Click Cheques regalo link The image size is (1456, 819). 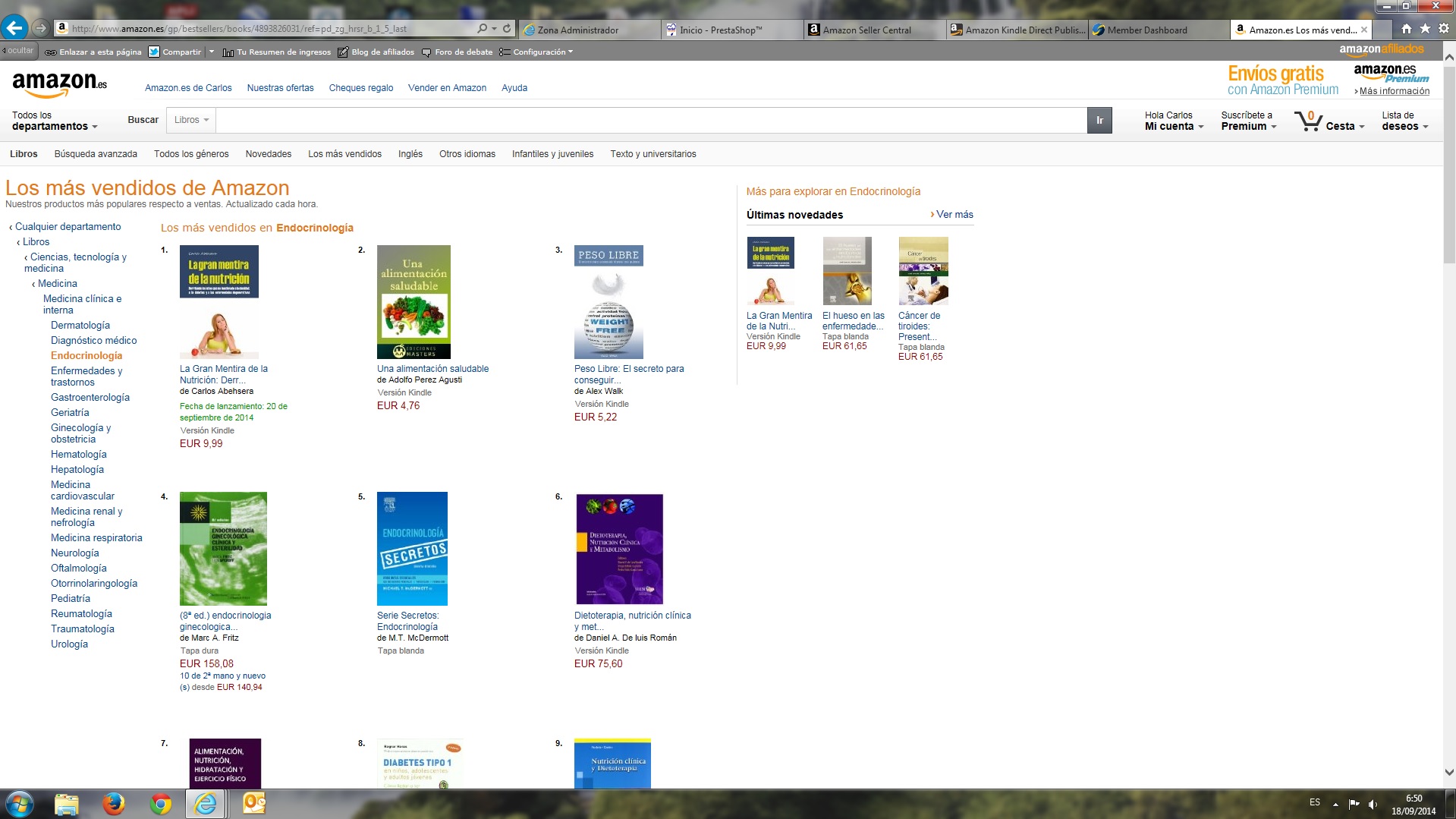coord(360,88)
